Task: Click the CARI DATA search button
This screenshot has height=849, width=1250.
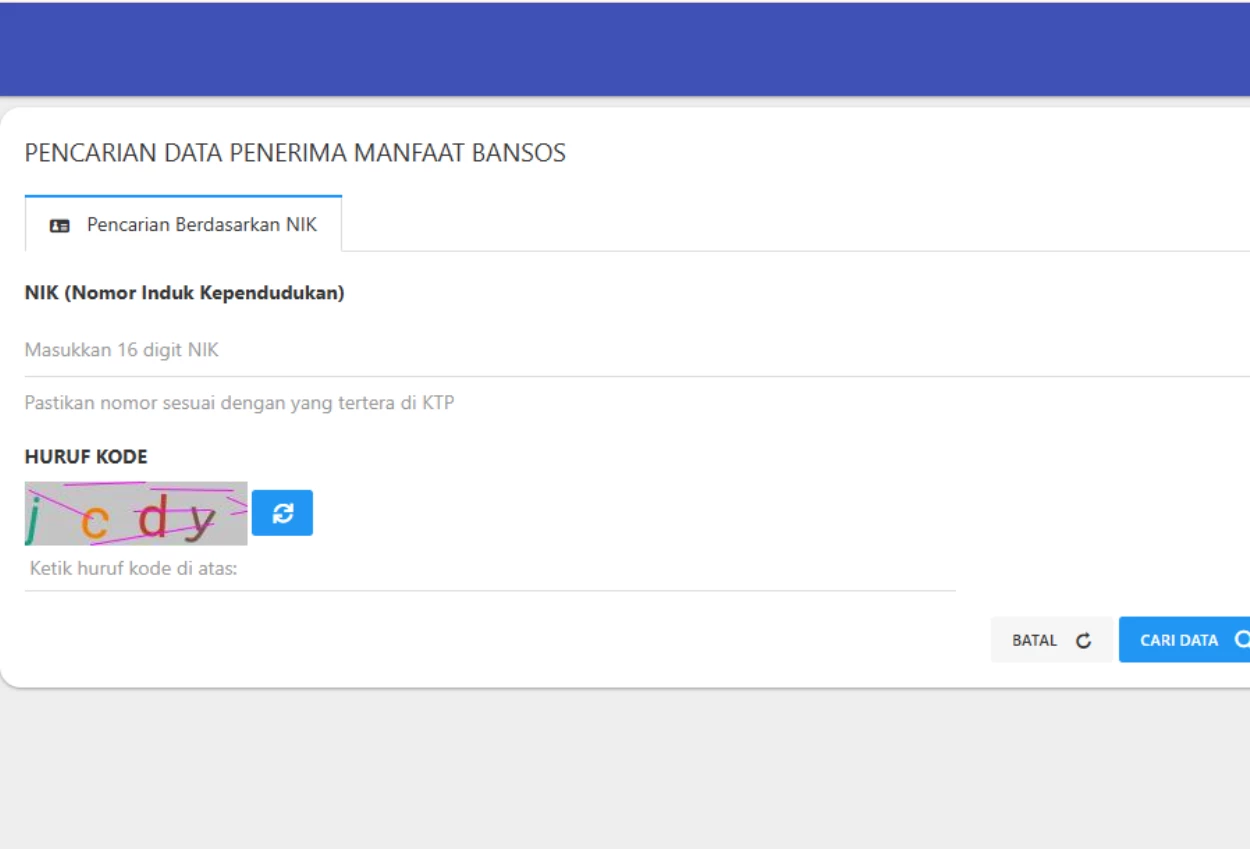Action: pos(1185,640)
